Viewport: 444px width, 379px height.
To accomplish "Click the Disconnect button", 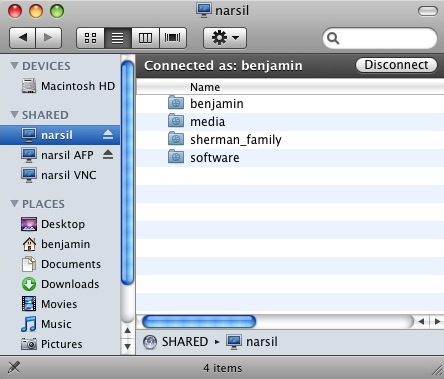I will pyautogui.click(x=396, y=65).
